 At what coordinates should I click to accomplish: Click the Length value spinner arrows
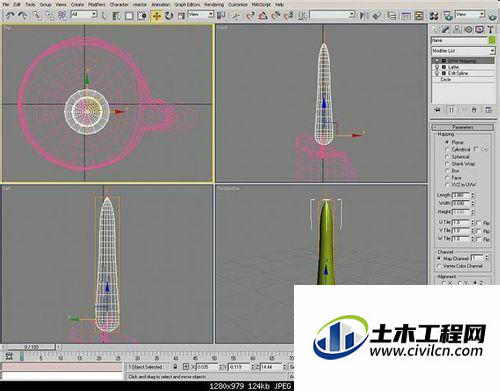(x=473, y=195)
